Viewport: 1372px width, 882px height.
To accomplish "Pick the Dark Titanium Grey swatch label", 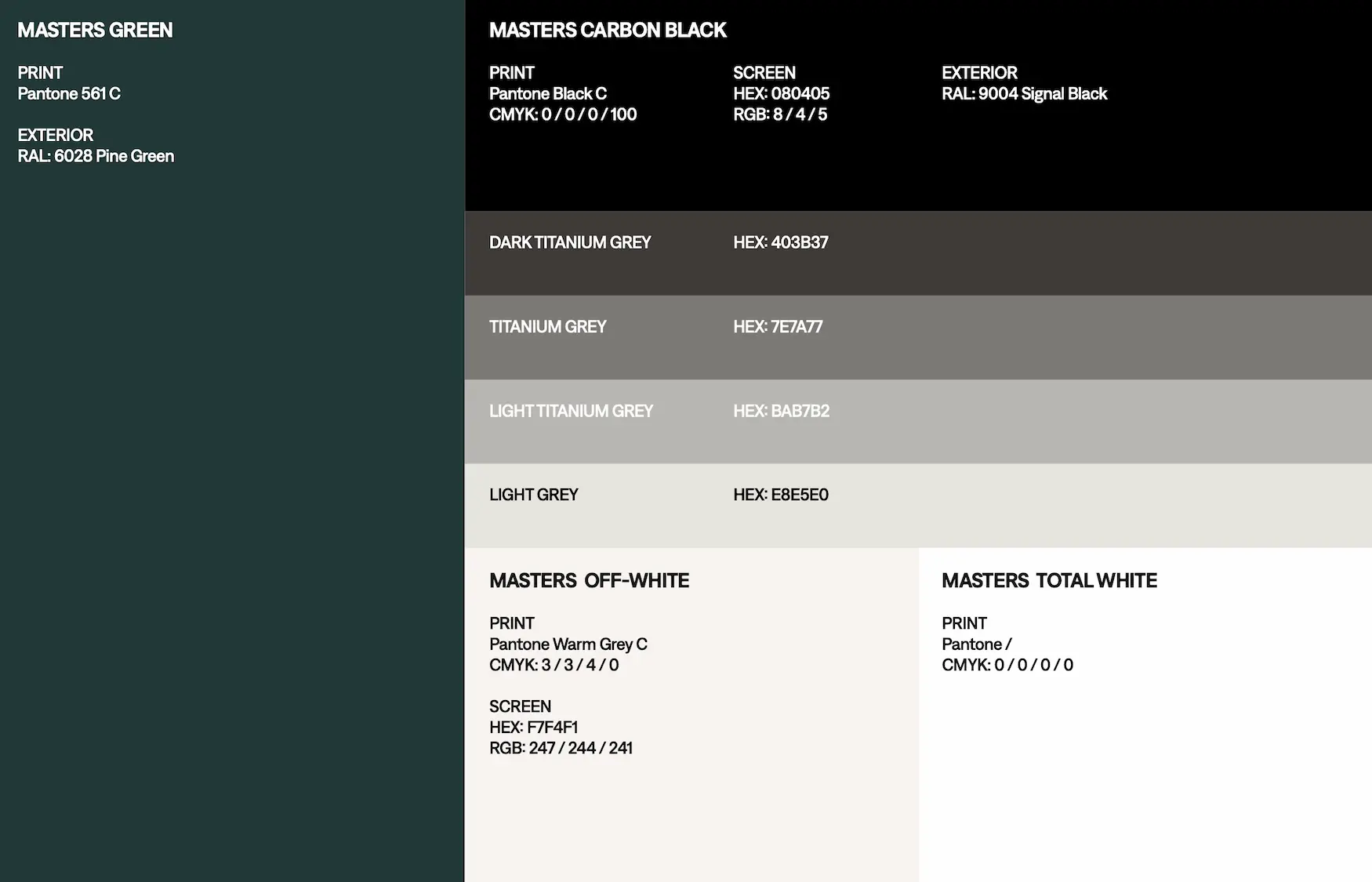I will [x=570, y=243].
